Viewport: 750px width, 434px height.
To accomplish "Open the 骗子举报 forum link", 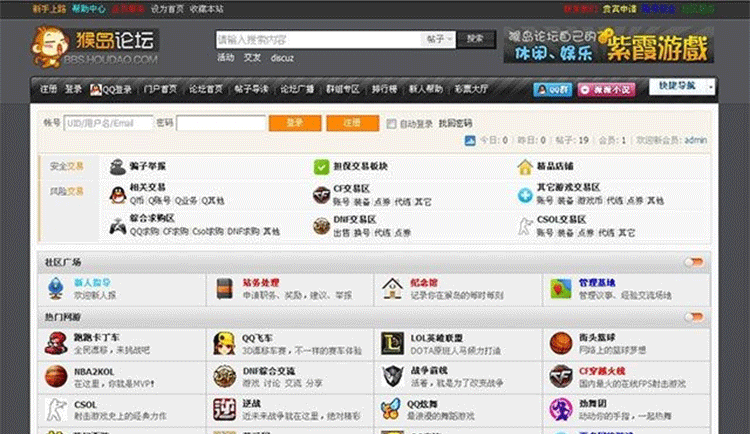I will [147, 166].
